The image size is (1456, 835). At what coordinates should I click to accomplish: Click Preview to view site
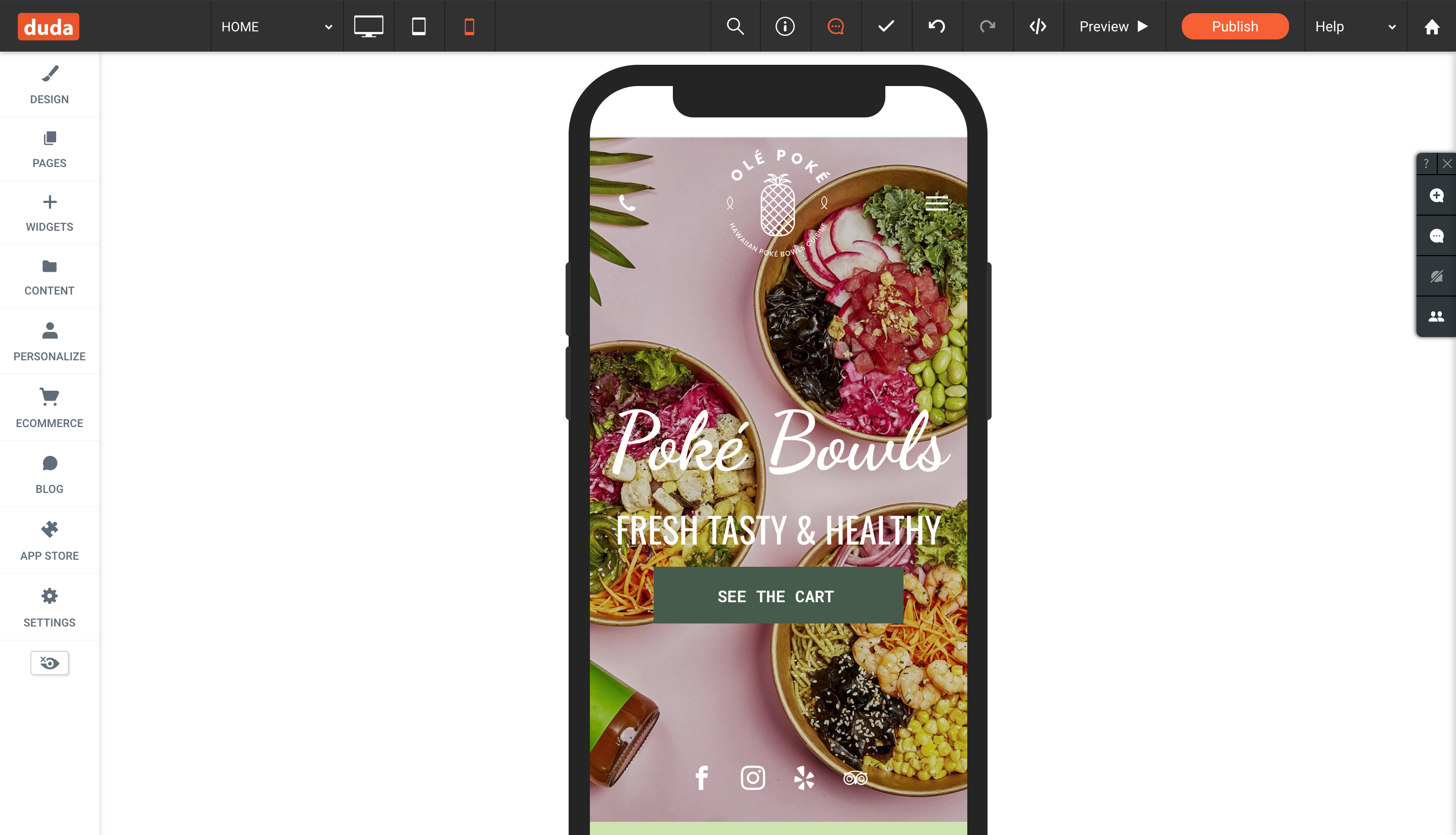click(1114, 26)
